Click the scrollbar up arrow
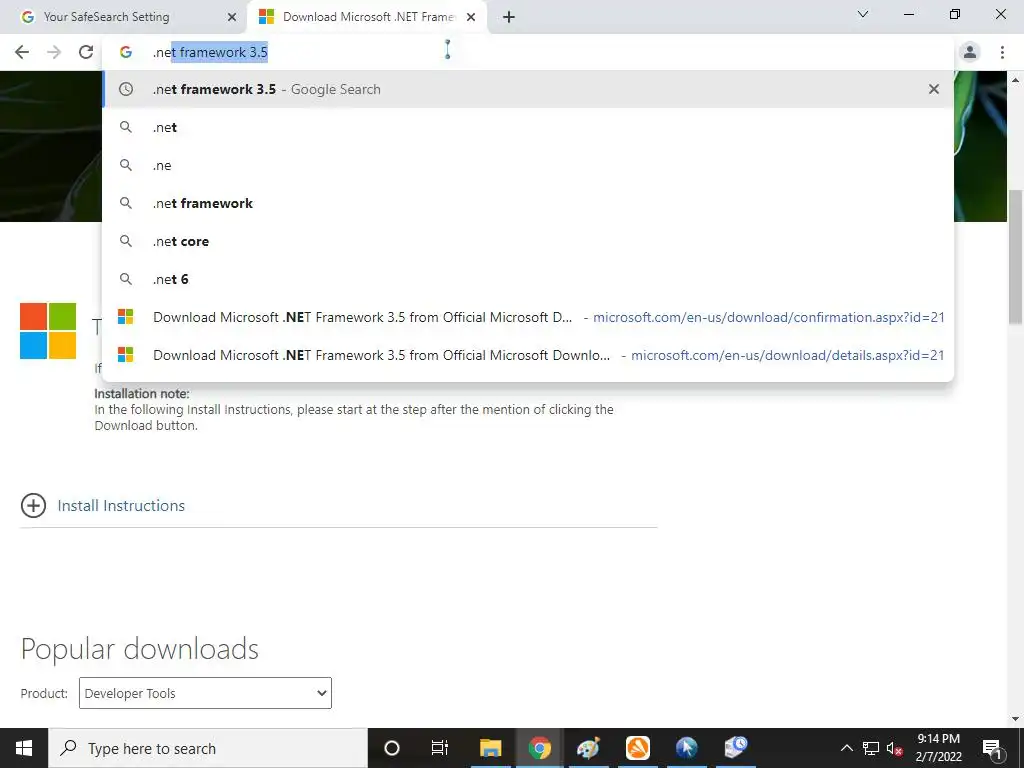This screenshot has height=768, width=1024. point(1015,79)
